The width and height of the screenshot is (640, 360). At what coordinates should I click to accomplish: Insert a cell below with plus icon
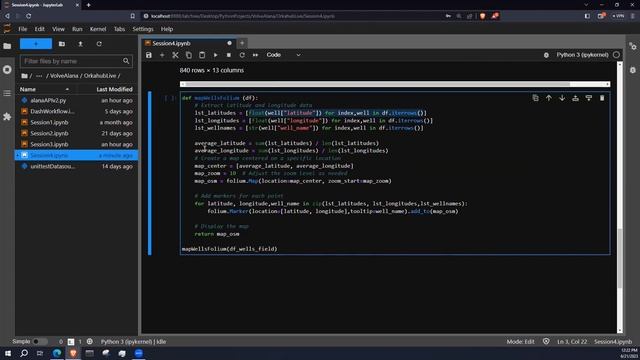[162, 55]
